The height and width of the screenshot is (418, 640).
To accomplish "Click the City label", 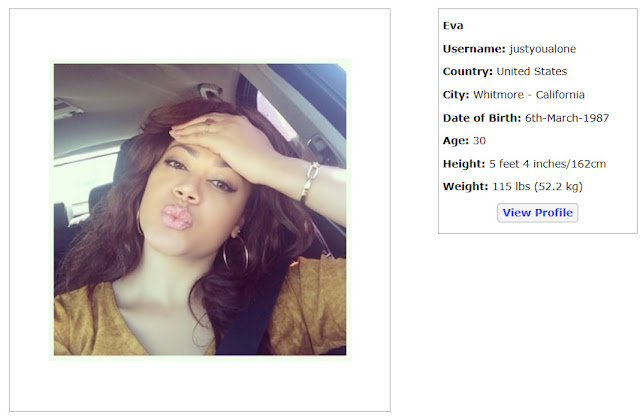I will click(x=456, y=95).
